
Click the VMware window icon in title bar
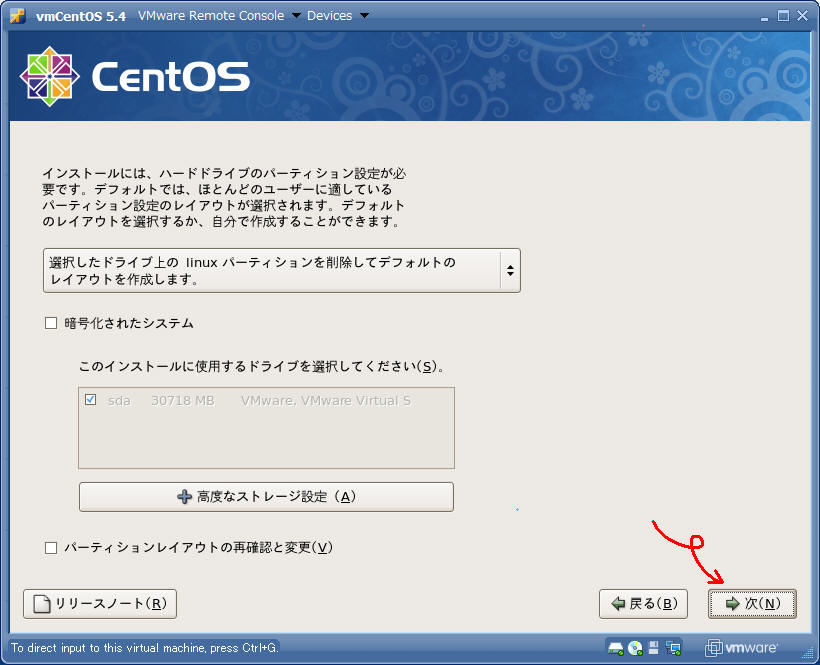point(17,16)
